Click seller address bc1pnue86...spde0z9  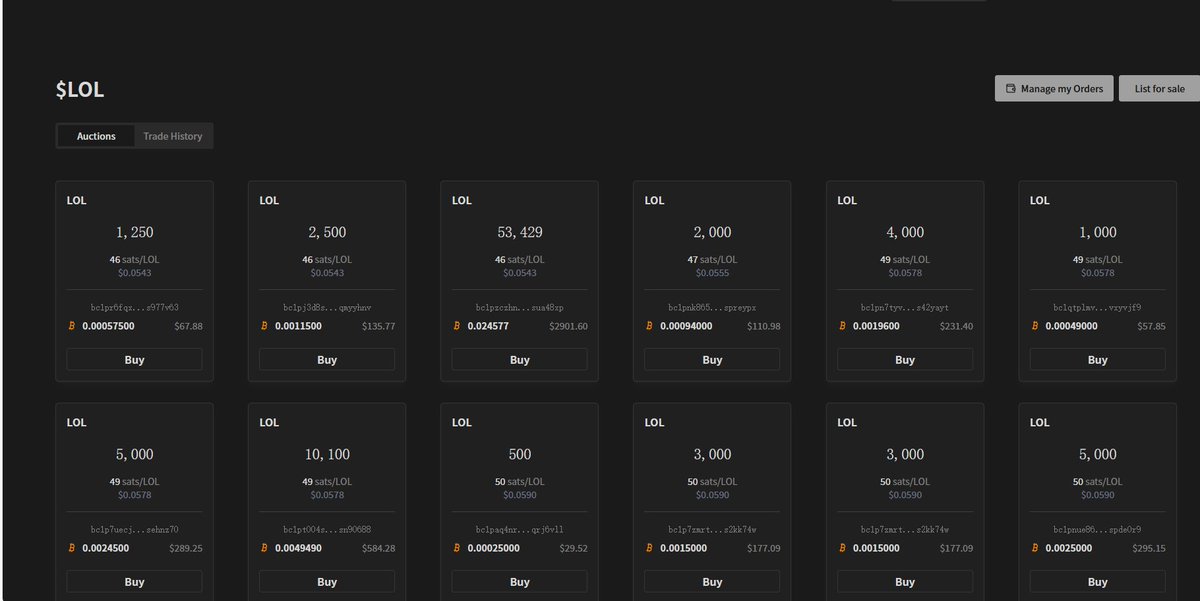click(x=1097, y=529)
